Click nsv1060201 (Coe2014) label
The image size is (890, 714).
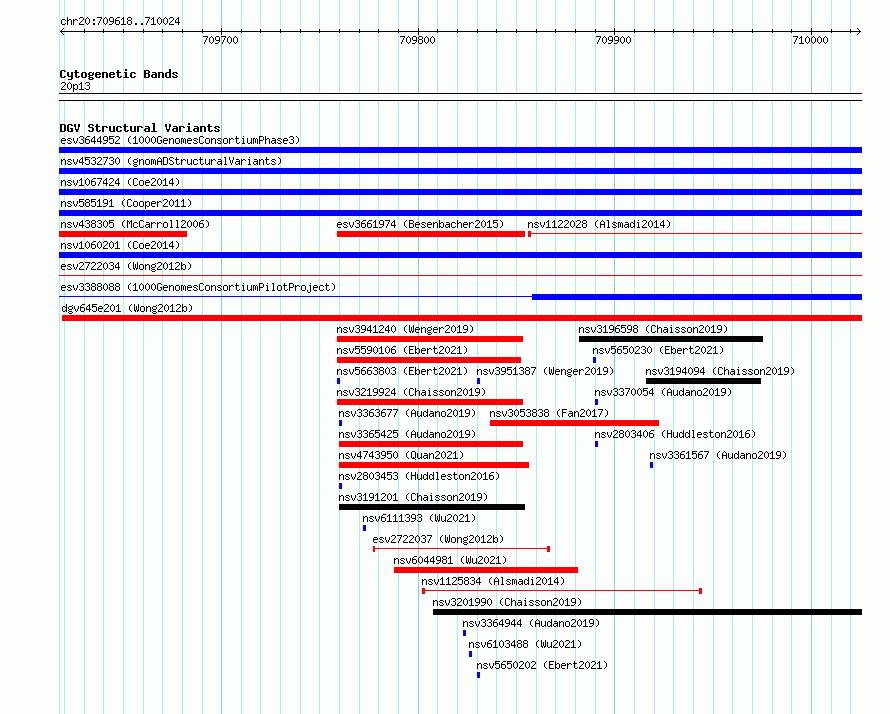point(120,245)
